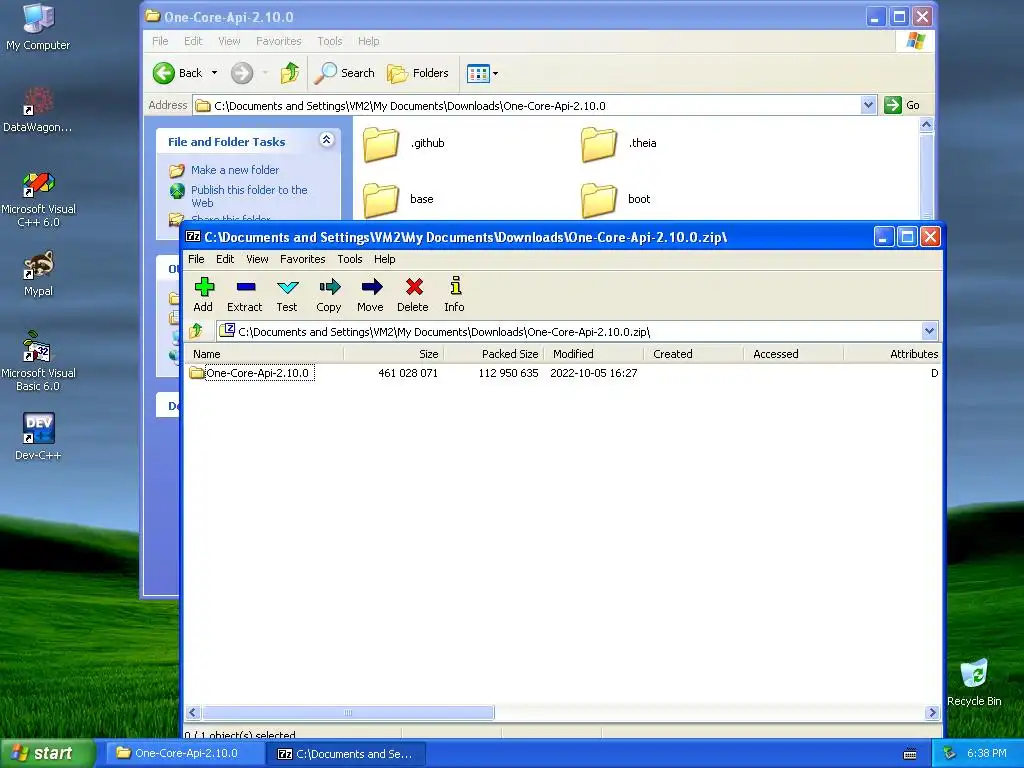Sort archive list by Size column
1024x768 pixels.
(x=394, y=354)
